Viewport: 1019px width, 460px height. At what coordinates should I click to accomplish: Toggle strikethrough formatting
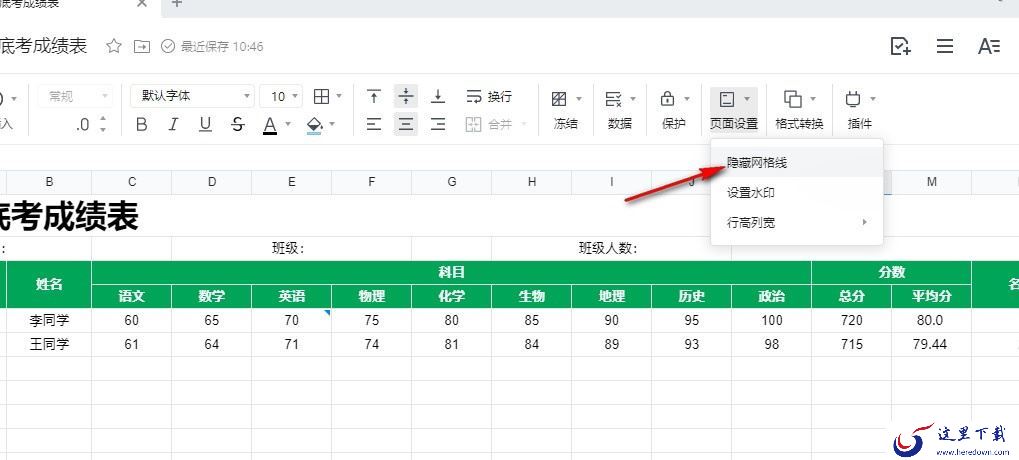pos(238,124)
